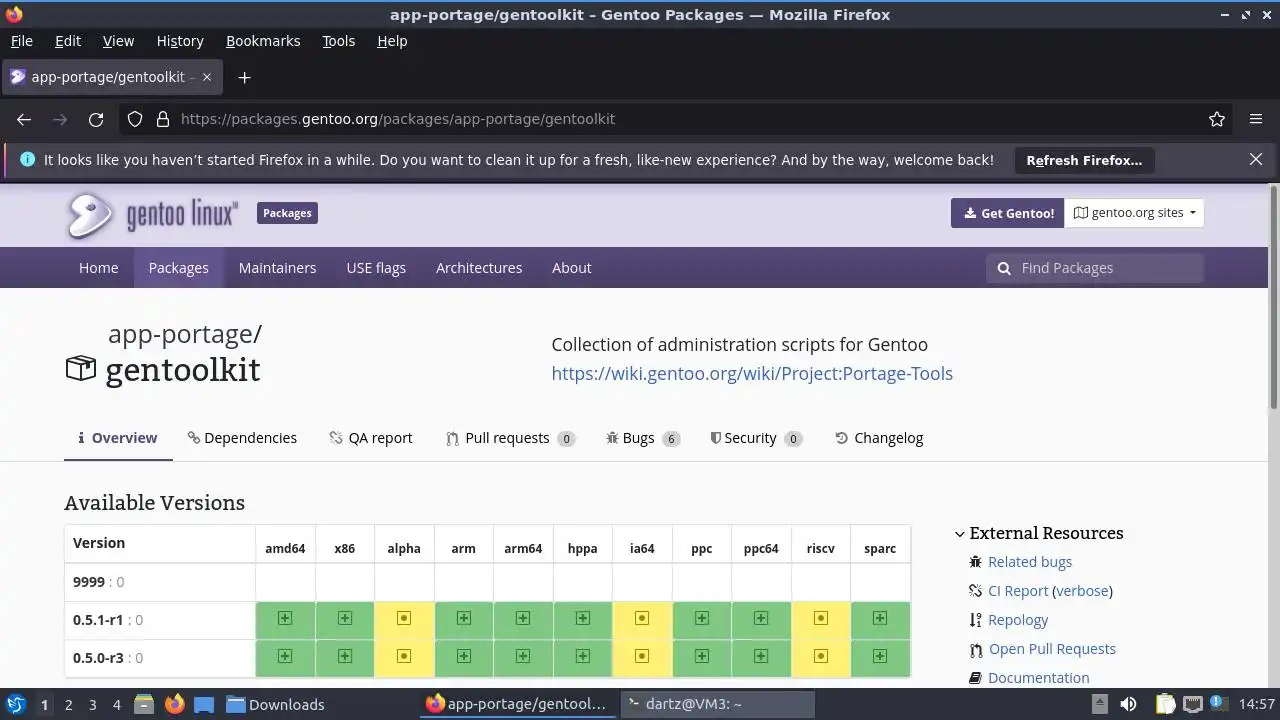Image resolution: width=1280 pixels, height=720 pixels.
Task: Click ia64 testing icon for 0.5.1-r1
Action: [642, 619]
